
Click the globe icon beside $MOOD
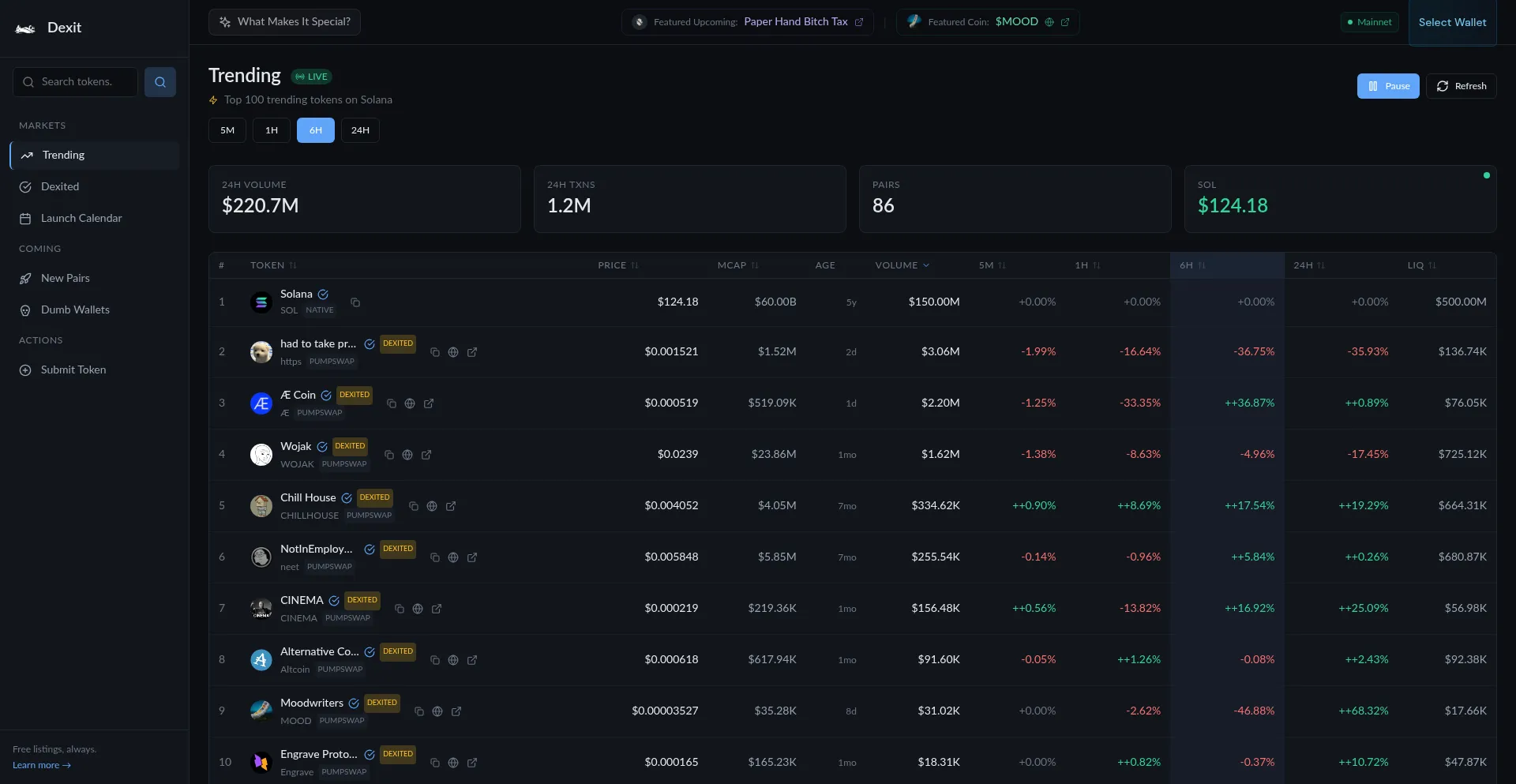pyautogui.click(x=1049, y=22)
